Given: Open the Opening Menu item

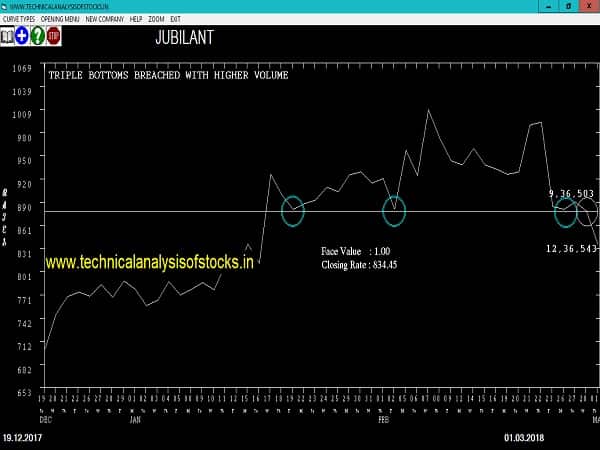Looking at the screenshot, I should click(60, 19).
